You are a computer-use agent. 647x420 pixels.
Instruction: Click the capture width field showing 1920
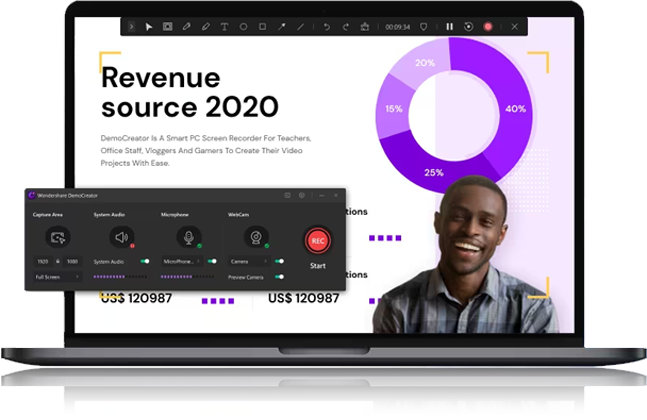[44, 261]
